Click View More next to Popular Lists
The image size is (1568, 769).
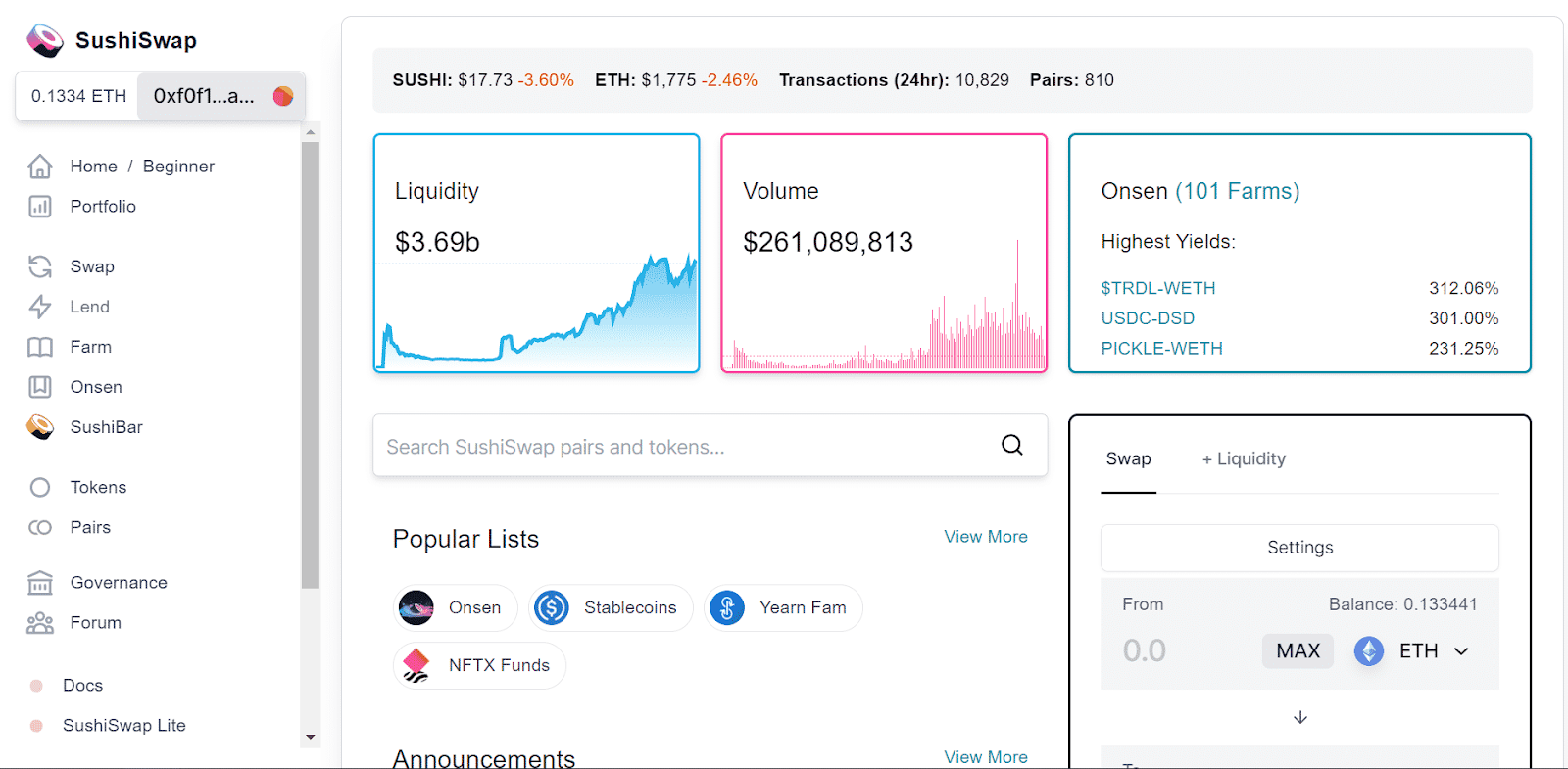coord(986,537)
